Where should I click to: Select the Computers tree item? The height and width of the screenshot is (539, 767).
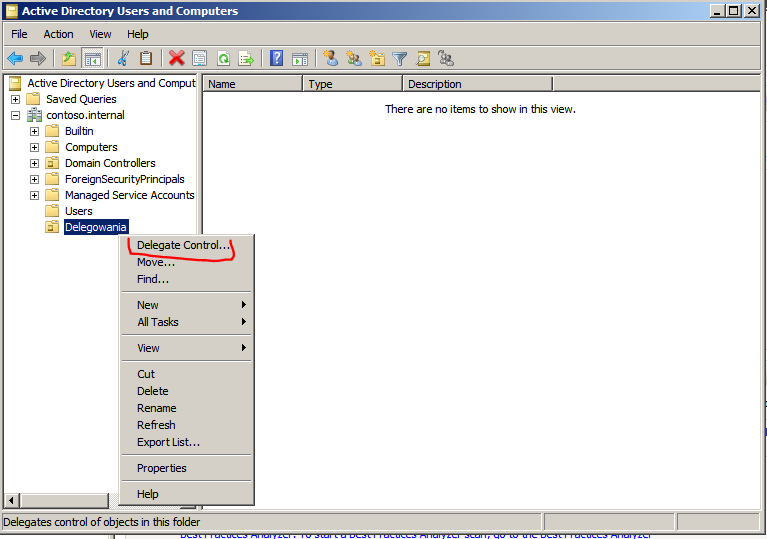click(x=91, y=147)
